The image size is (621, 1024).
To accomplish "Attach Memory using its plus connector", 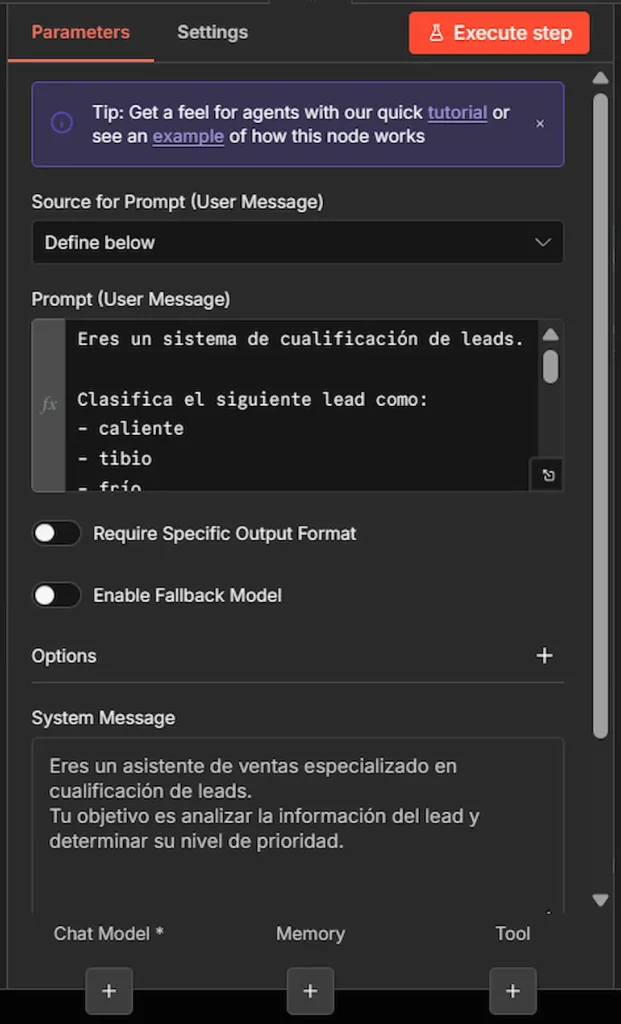I will click(x=310, y=991).
